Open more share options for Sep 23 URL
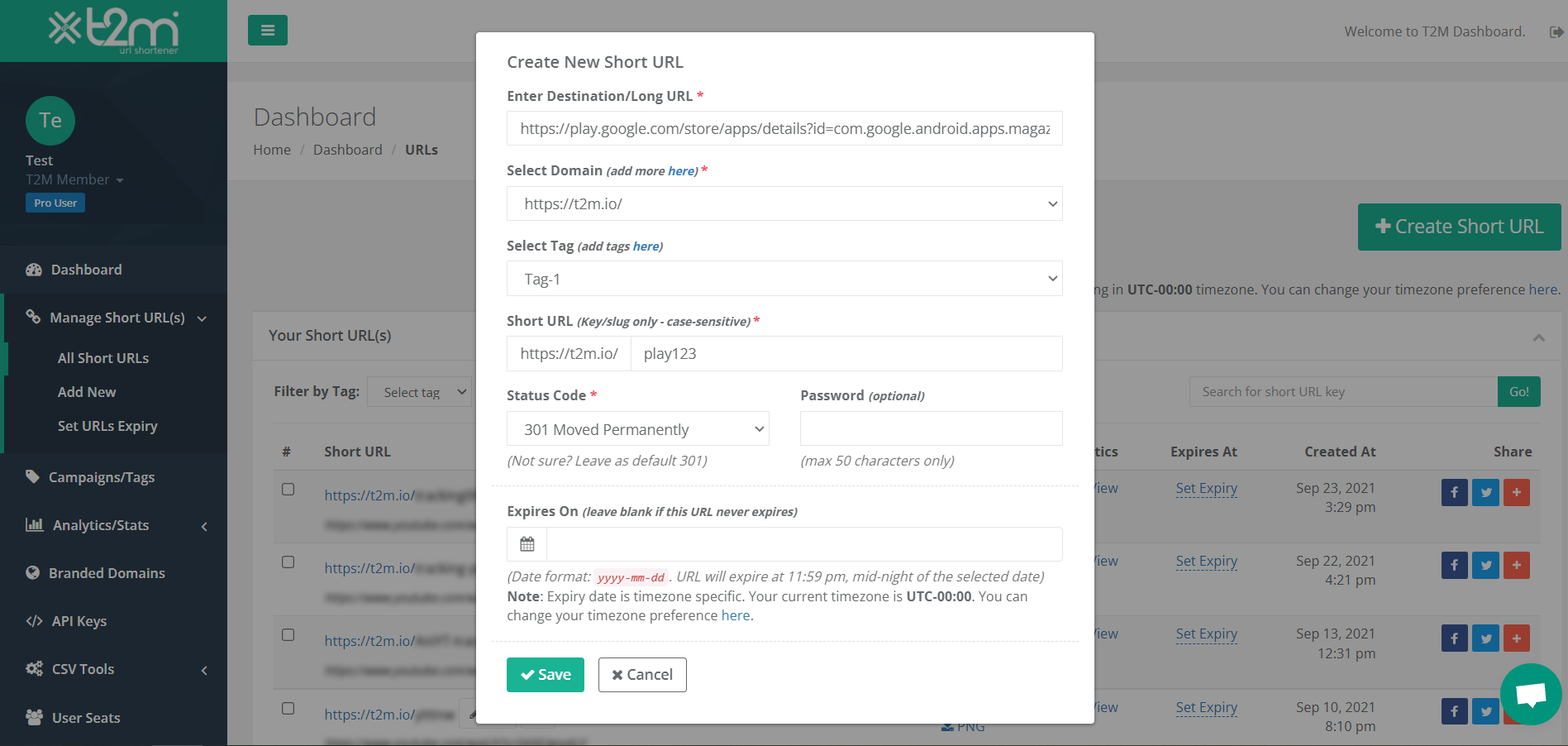Screen dimensions: 1568x746 (1517, 493)
